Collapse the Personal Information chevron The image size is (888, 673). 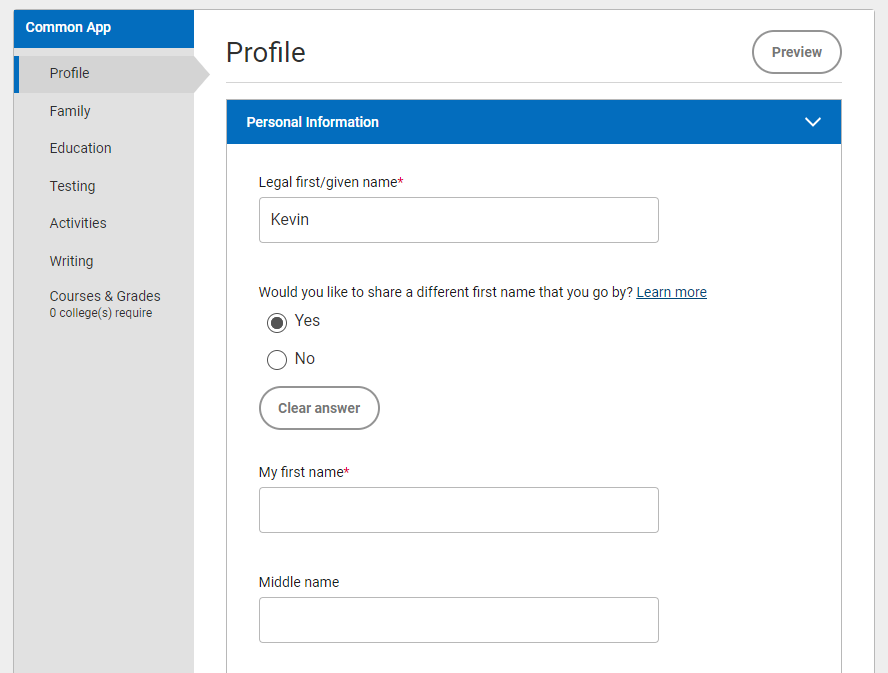[x=812, y=122]
